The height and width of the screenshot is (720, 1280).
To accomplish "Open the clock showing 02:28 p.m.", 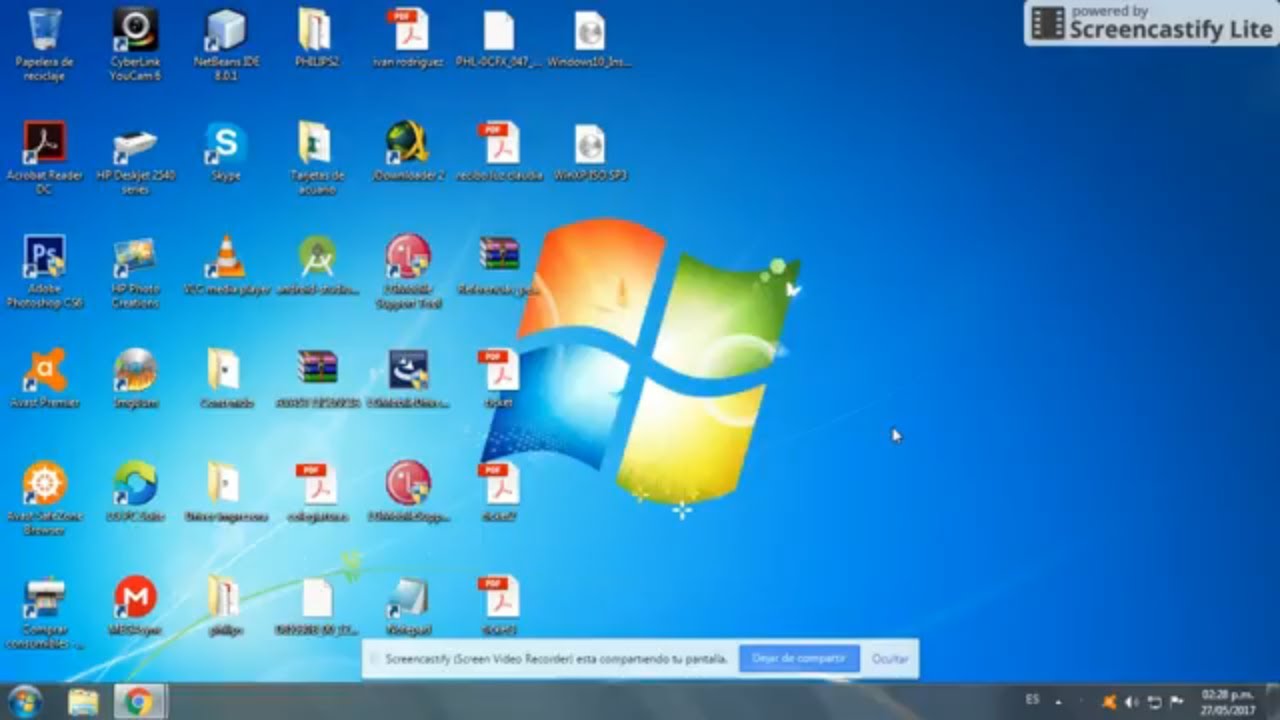I will (x=1227, y=702).
